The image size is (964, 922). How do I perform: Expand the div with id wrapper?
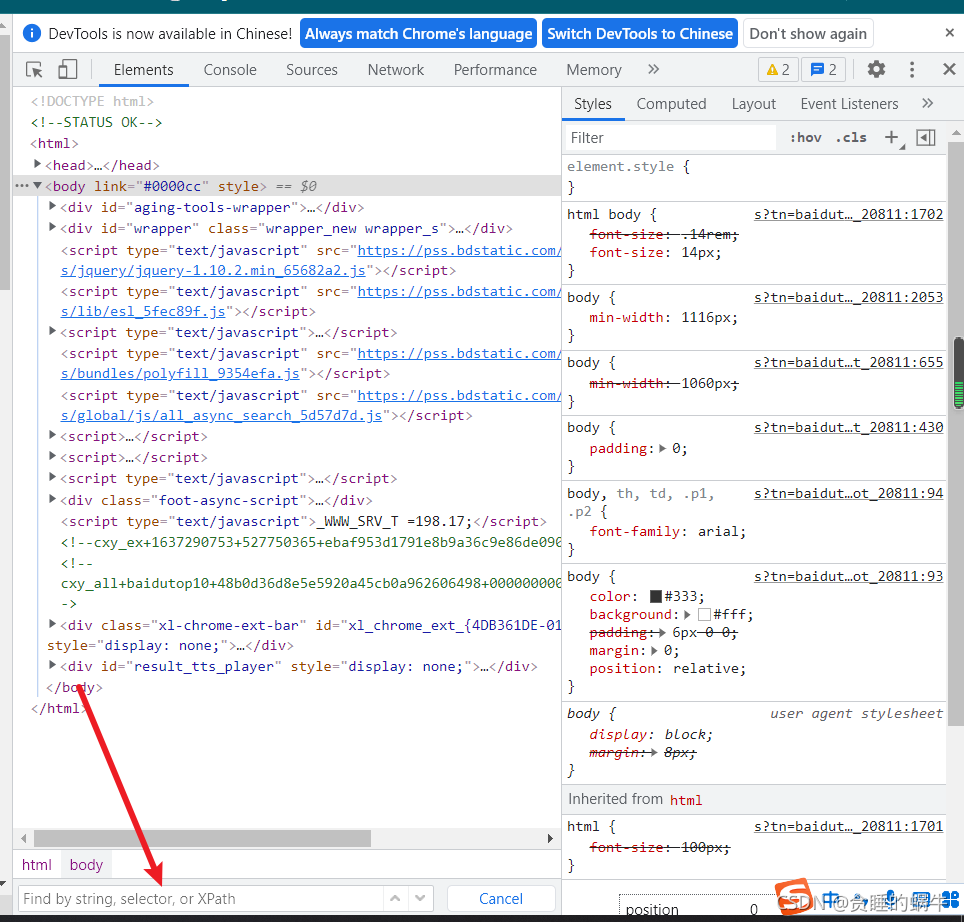pos(52,227)
